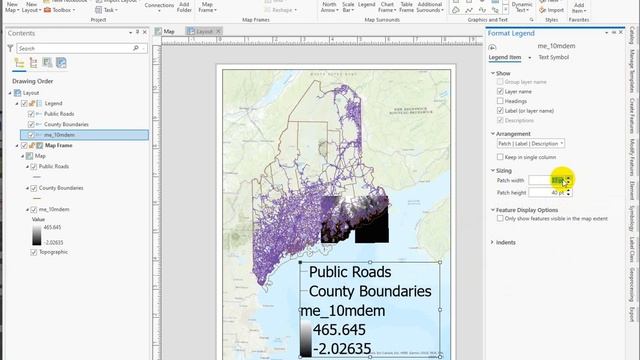
Task: Expand the Indents section
Action: pos(492,242)
